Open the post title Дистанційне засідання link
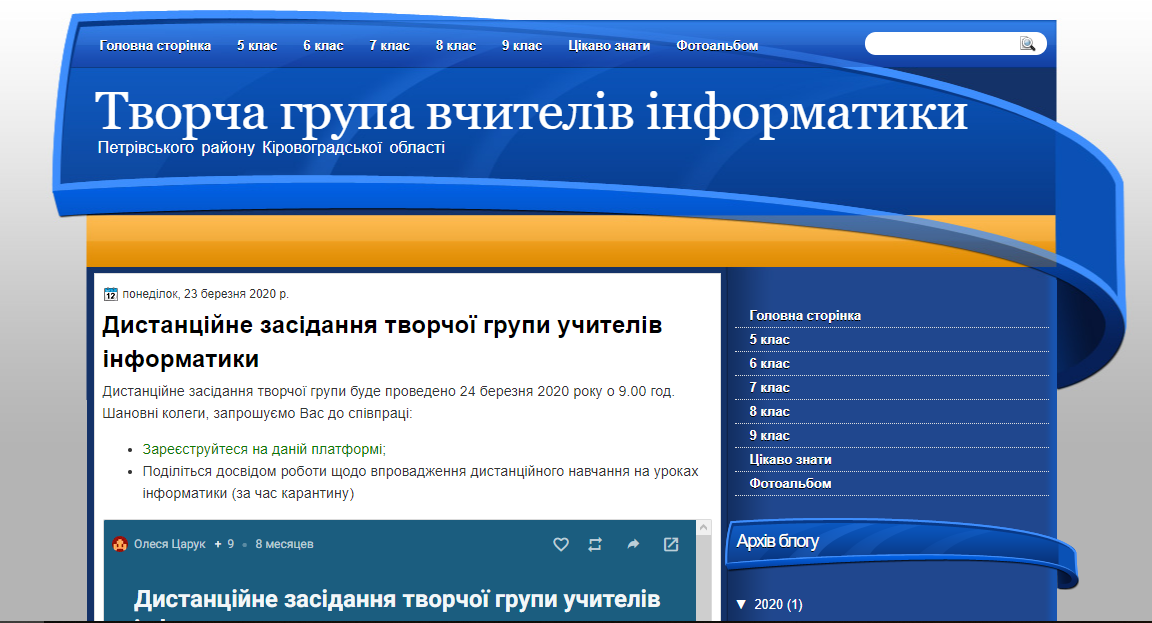 pos(382,342)
